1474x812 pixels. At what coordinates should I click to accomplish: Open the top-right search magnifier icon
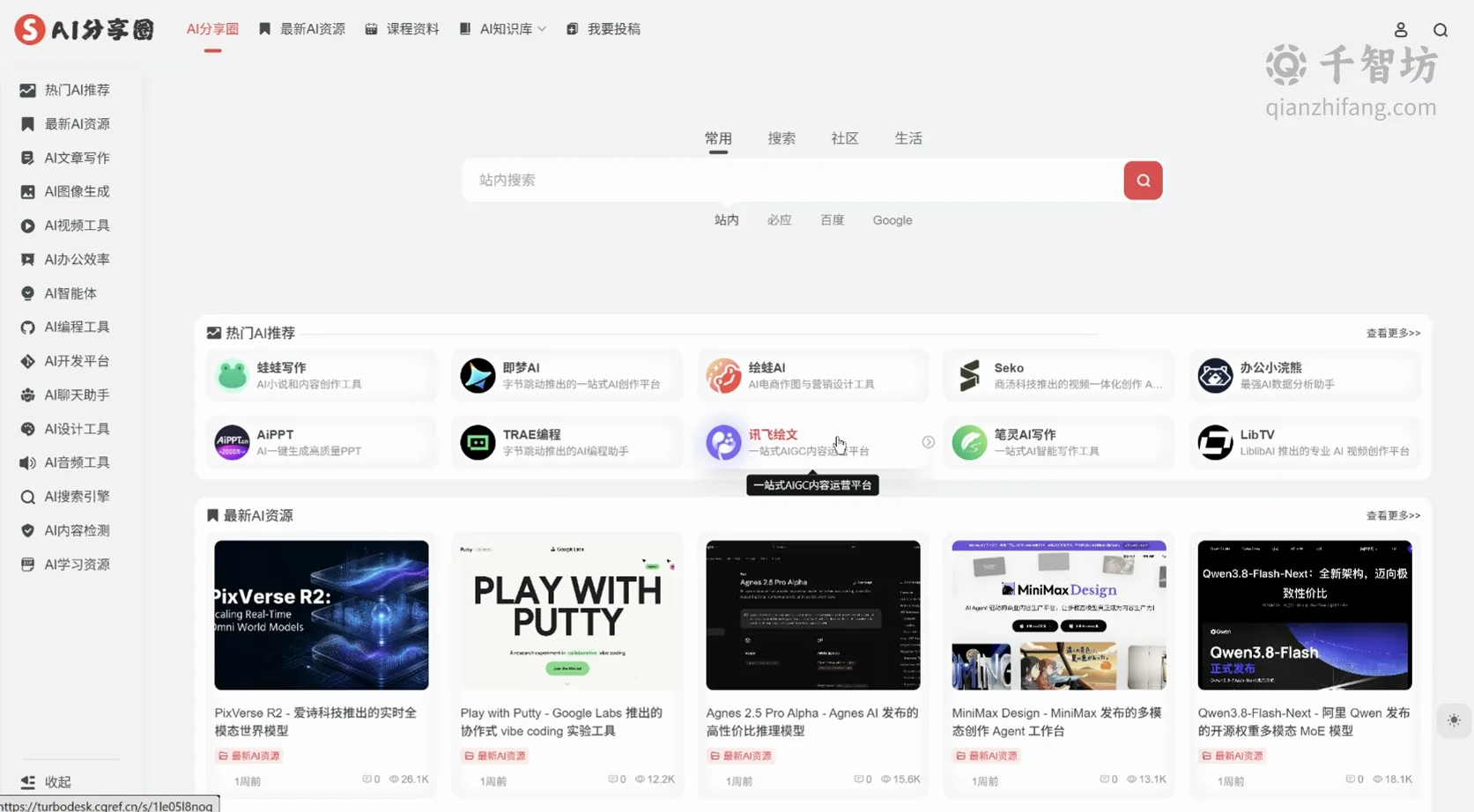click(x=1441, y=30)
